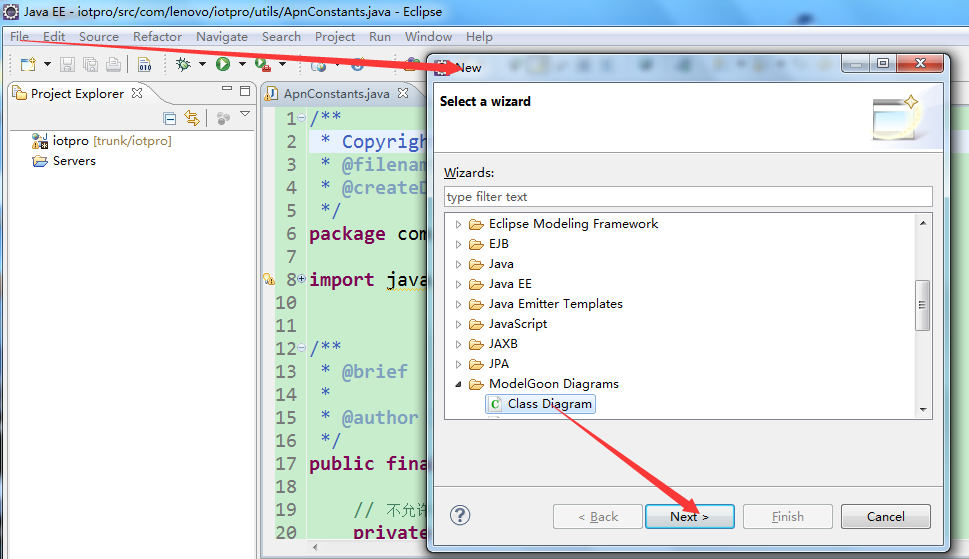Collapse All in Project Explorer
The image size is (969, 559).
170,118
